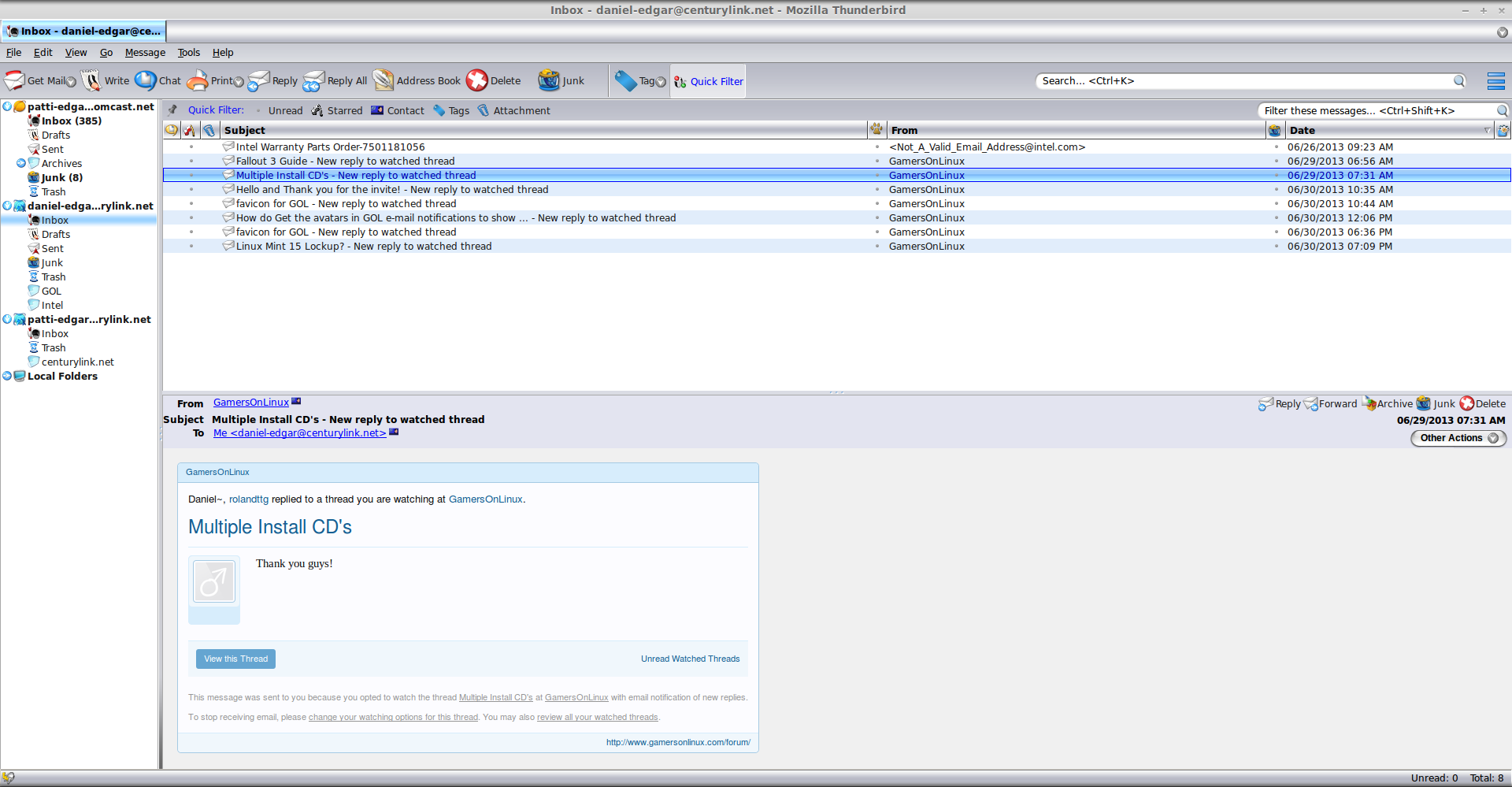1512x787 pixels.
Task: Toggle the Attachment quick filter
Action: (513, 110)
